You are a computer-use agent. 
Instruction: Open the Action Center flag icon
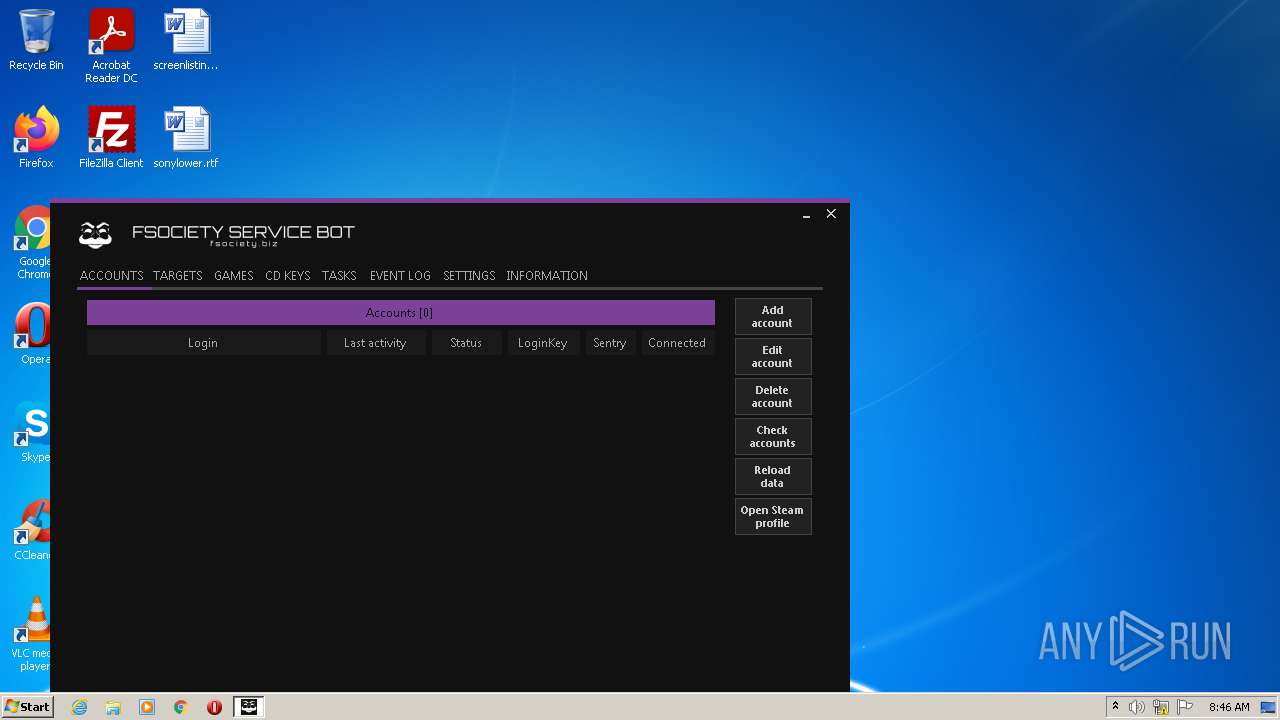point(1185,707)
